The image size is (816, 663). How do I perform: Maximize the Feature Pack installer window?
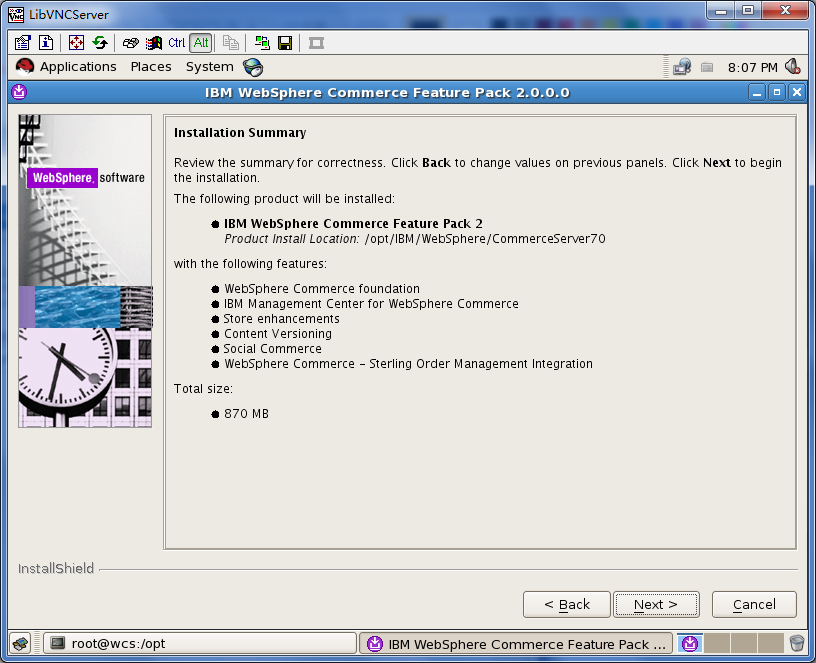click(777, 93)
